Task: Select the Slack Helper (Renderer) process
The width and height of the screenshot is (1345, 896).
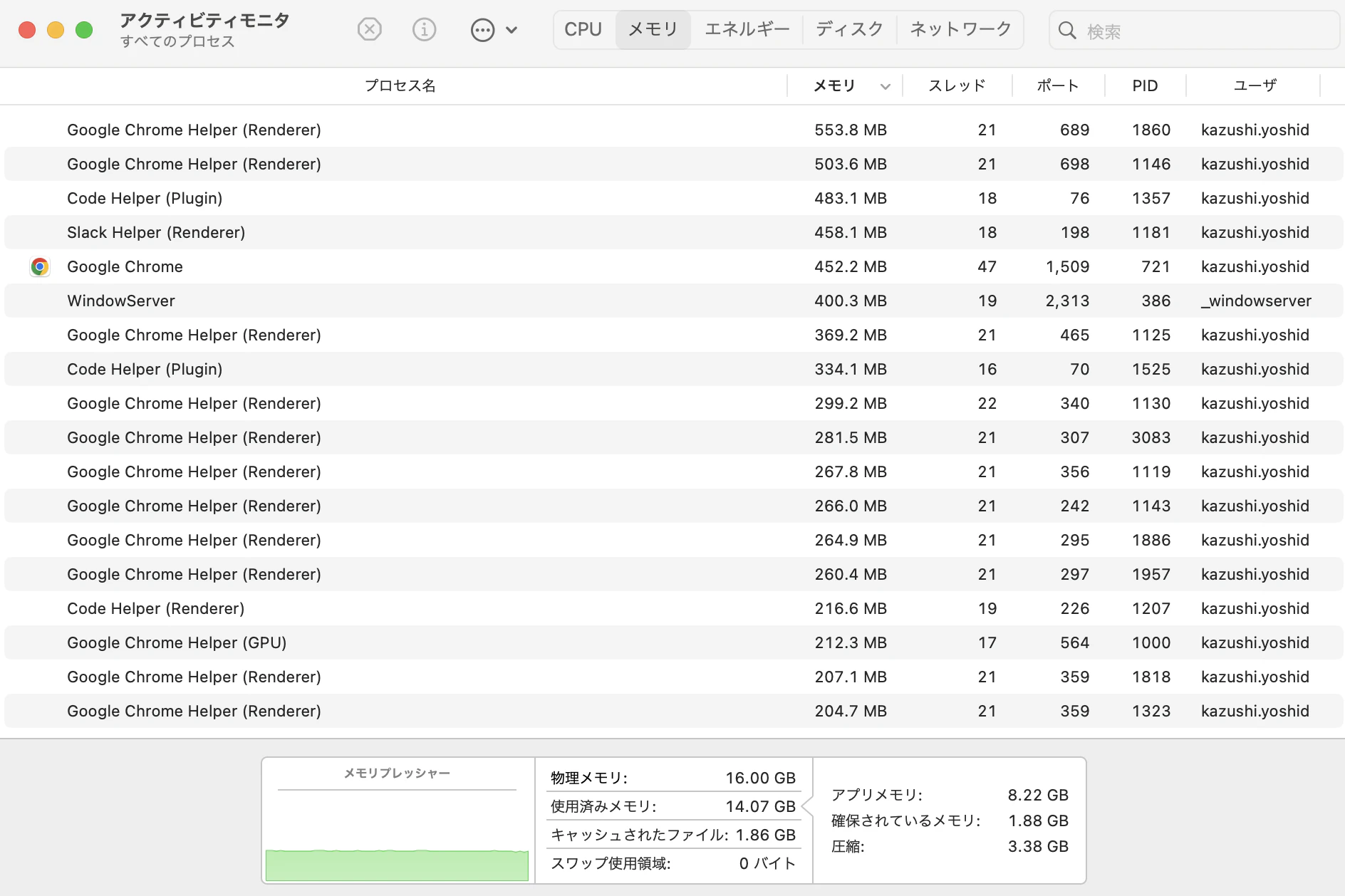Action: point(674,232)
